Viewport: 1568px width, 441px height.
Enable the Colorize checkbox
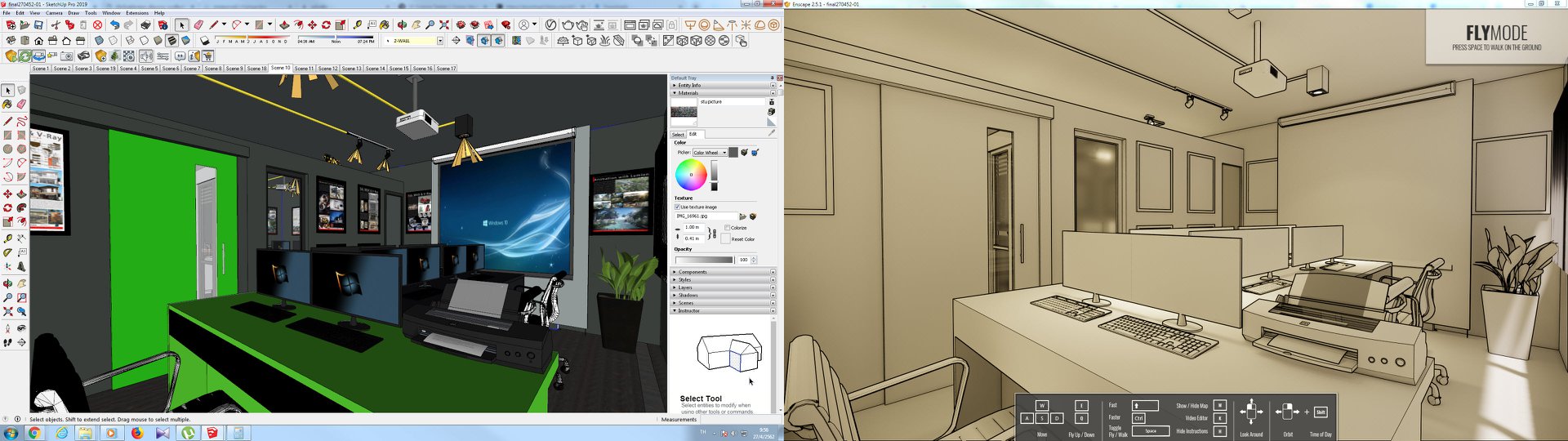(x=727, y=228)
